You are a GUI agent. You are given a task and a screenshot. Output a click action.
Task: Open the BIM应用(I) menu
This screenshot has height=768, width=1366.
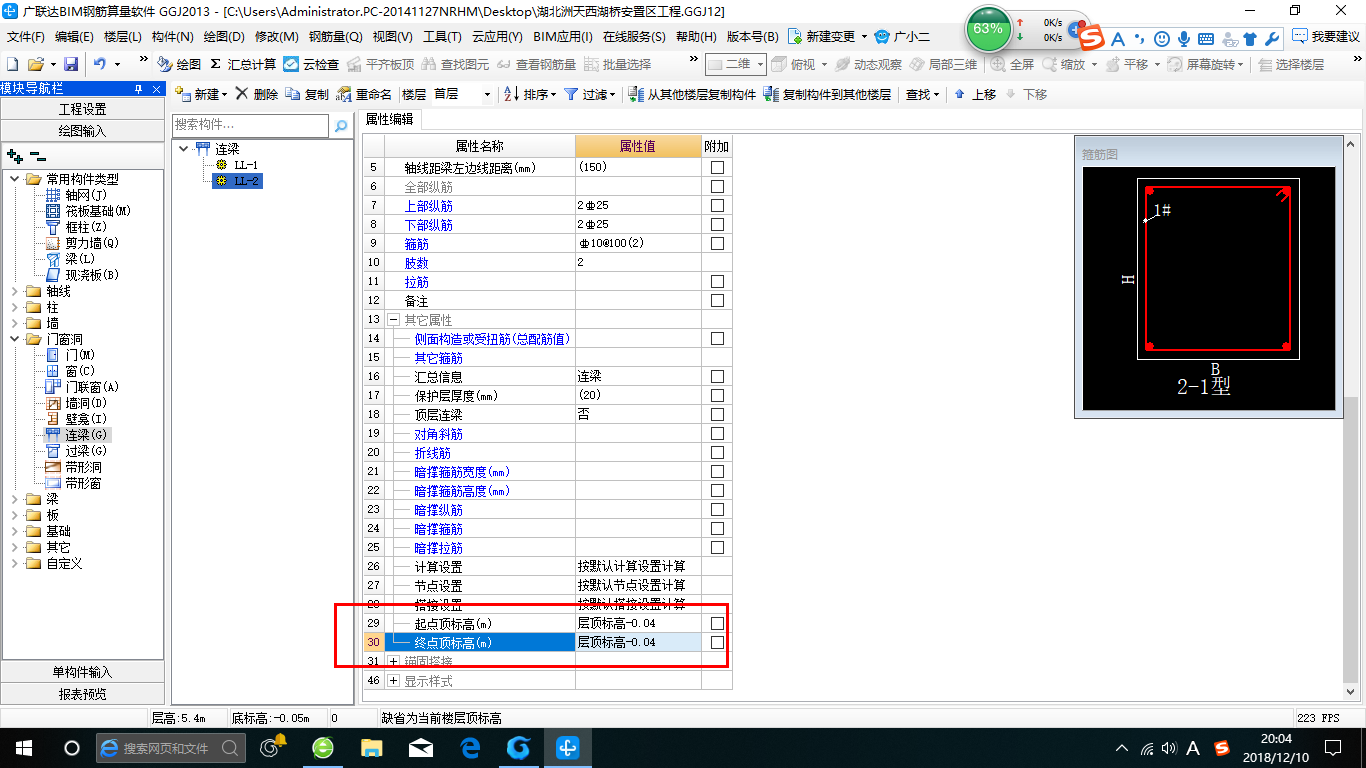click(x=563, y=36)
